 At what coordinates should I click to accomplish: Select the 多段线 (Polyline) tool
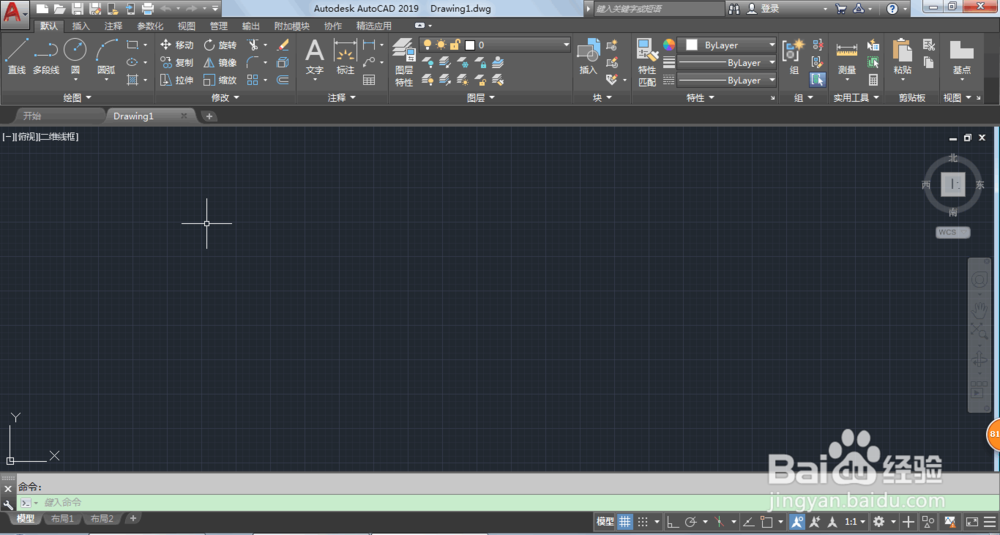point(45,56)
